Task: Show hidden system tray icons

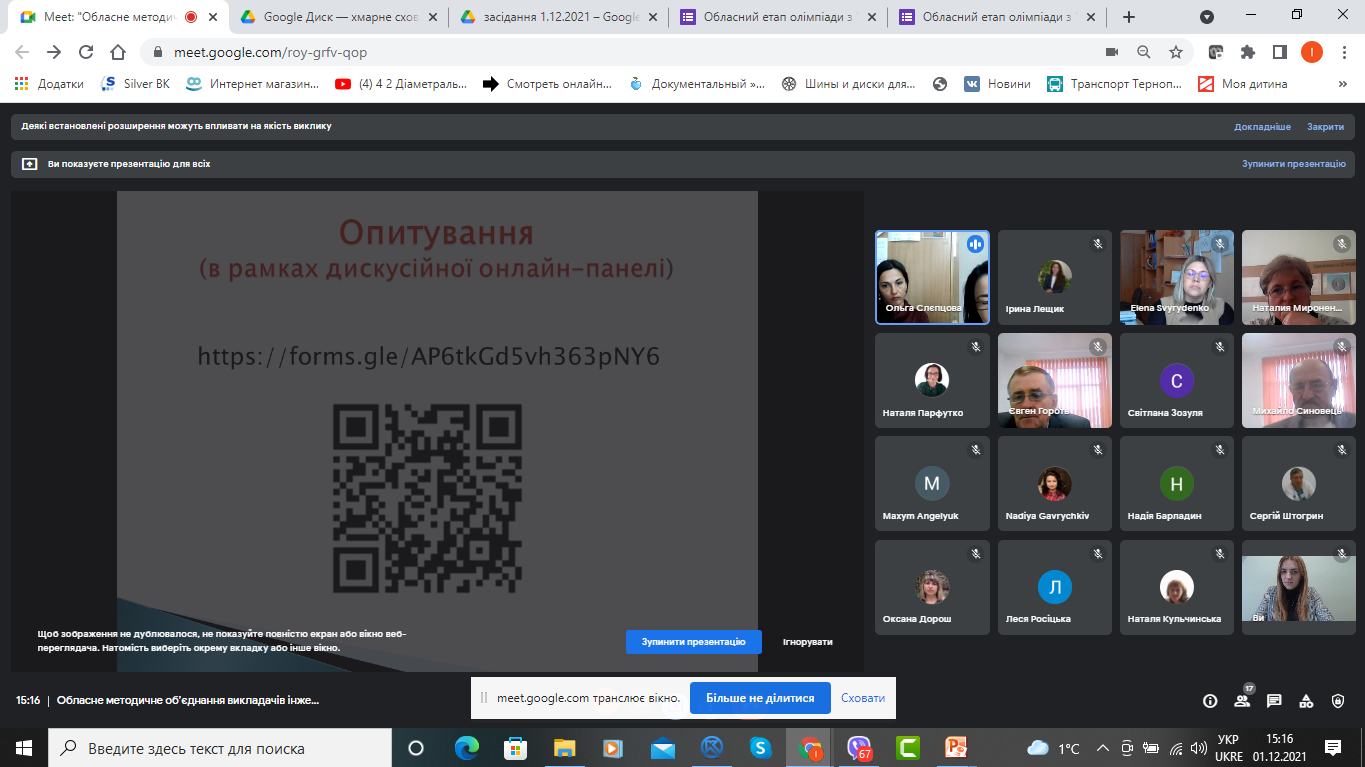Action: [x=1103, y=748]
